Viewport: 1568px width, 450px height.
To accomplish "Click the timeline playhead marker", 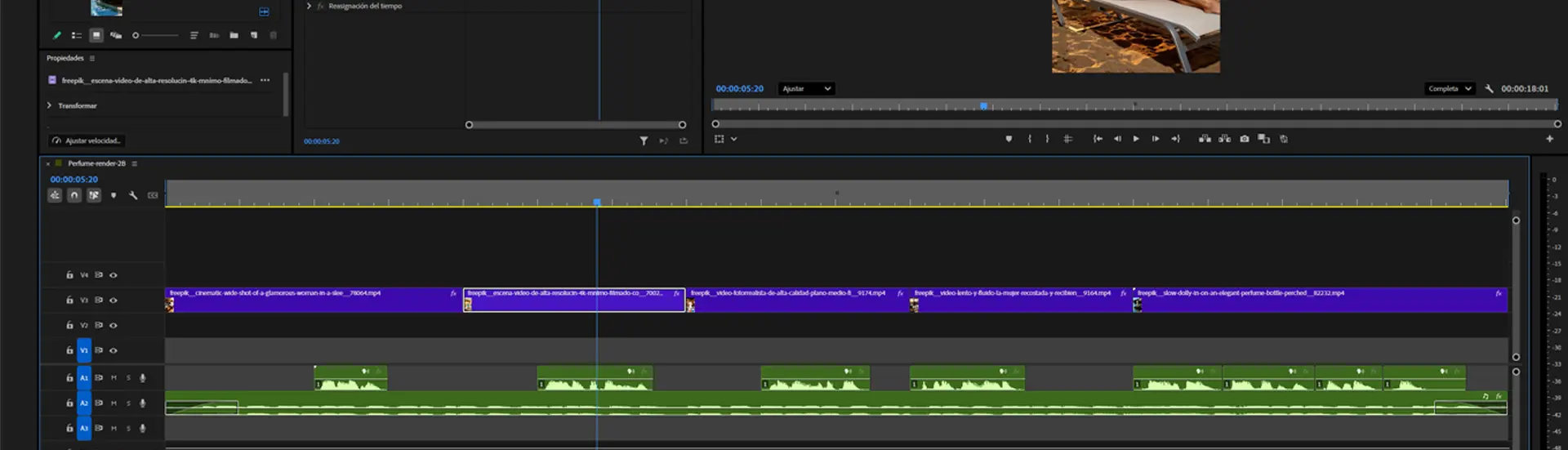I will tap(597, 202).
